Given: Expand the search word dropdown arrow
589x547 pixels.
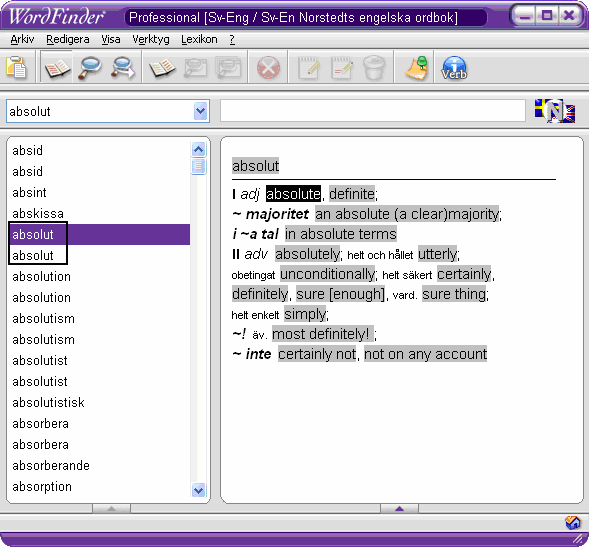Looking at the screenshot, I should pyautogui.click(x=201, y=111).
